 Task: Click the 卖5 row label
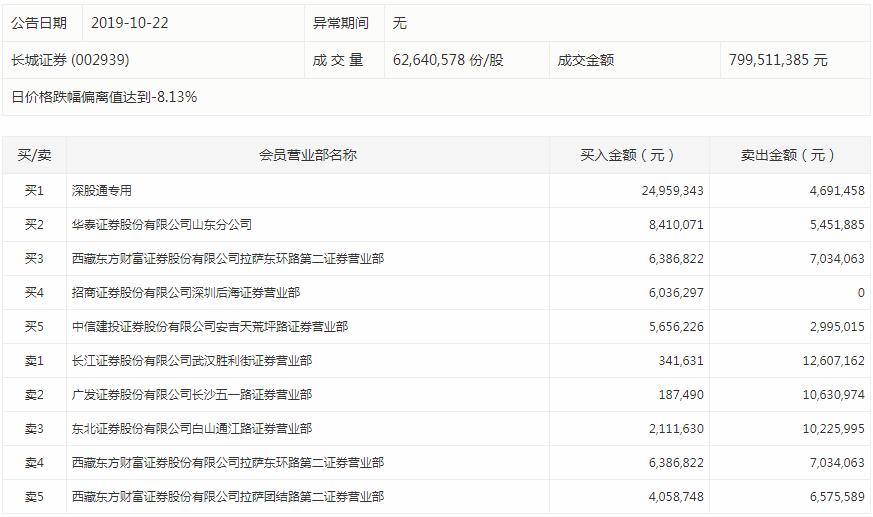34,496
